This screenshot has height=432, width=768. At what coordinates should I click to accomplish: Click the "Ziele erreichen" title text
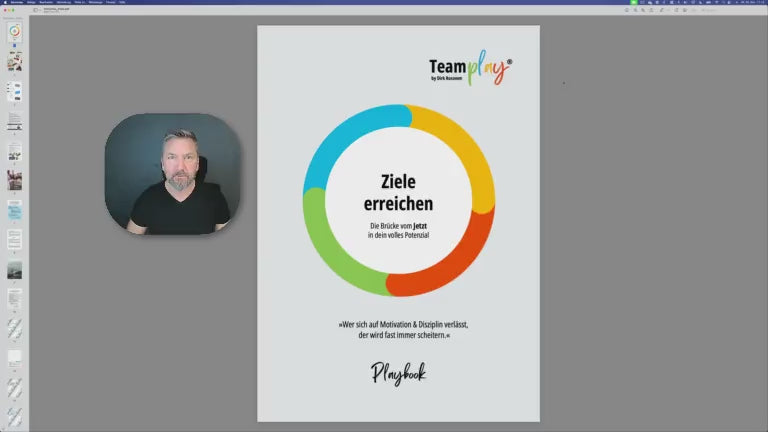pos(398,191)
